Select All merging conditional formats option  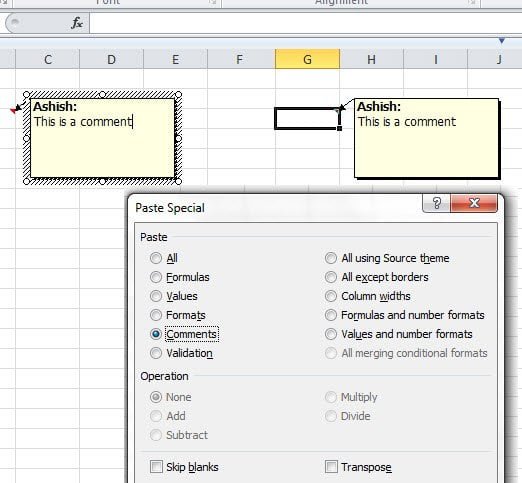406,353
